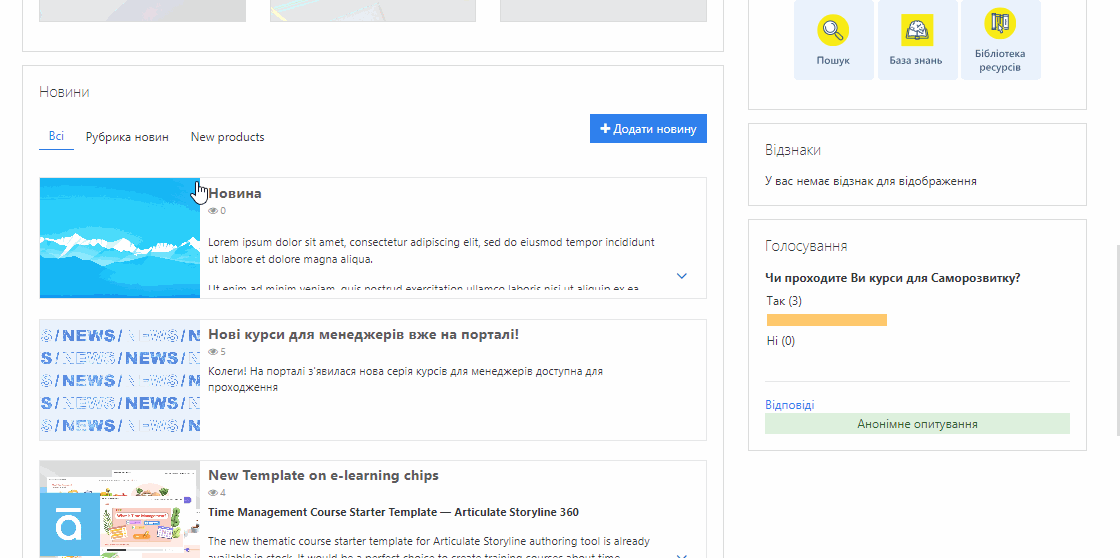Click the plus icon on Додати новину
This screenshot has width=1120, height=558.
pos(605,129)
